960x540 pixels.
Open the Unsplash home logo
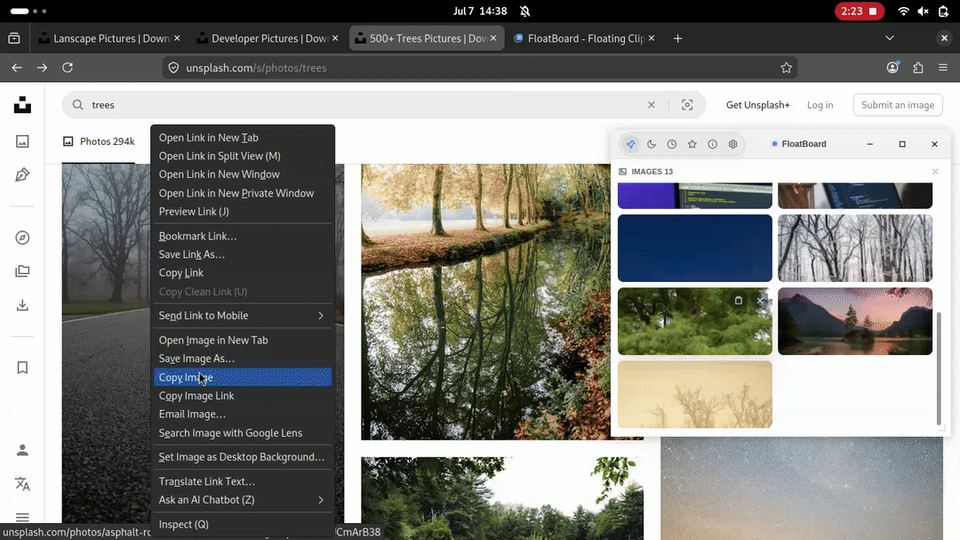click(23, 105)
